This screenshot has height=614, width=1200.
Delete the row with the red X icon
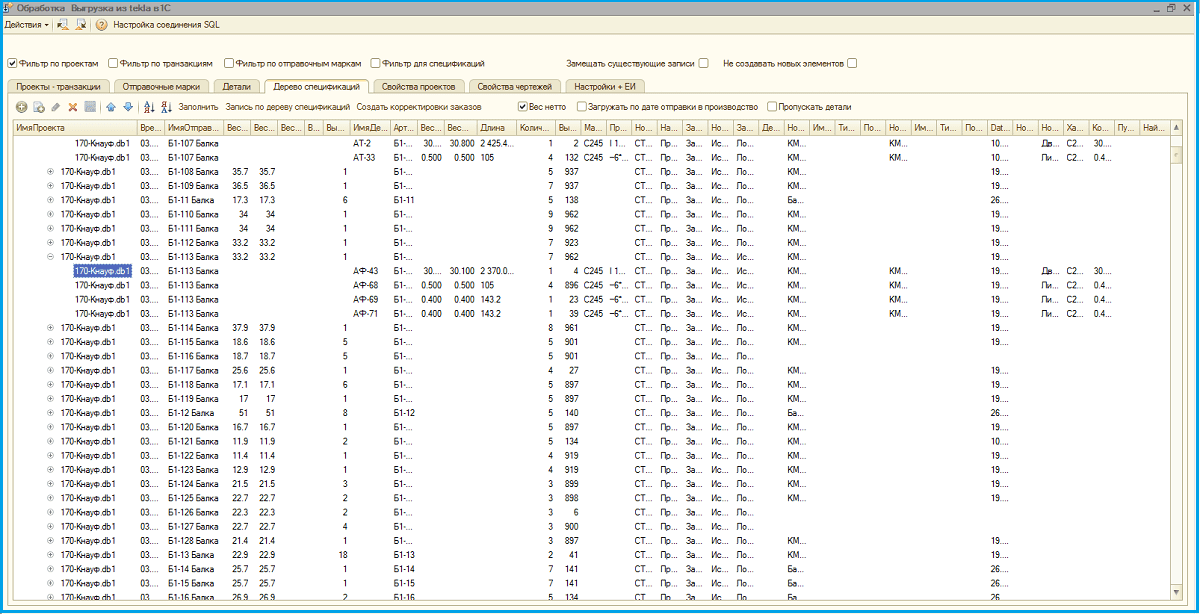tap(73, 107)
